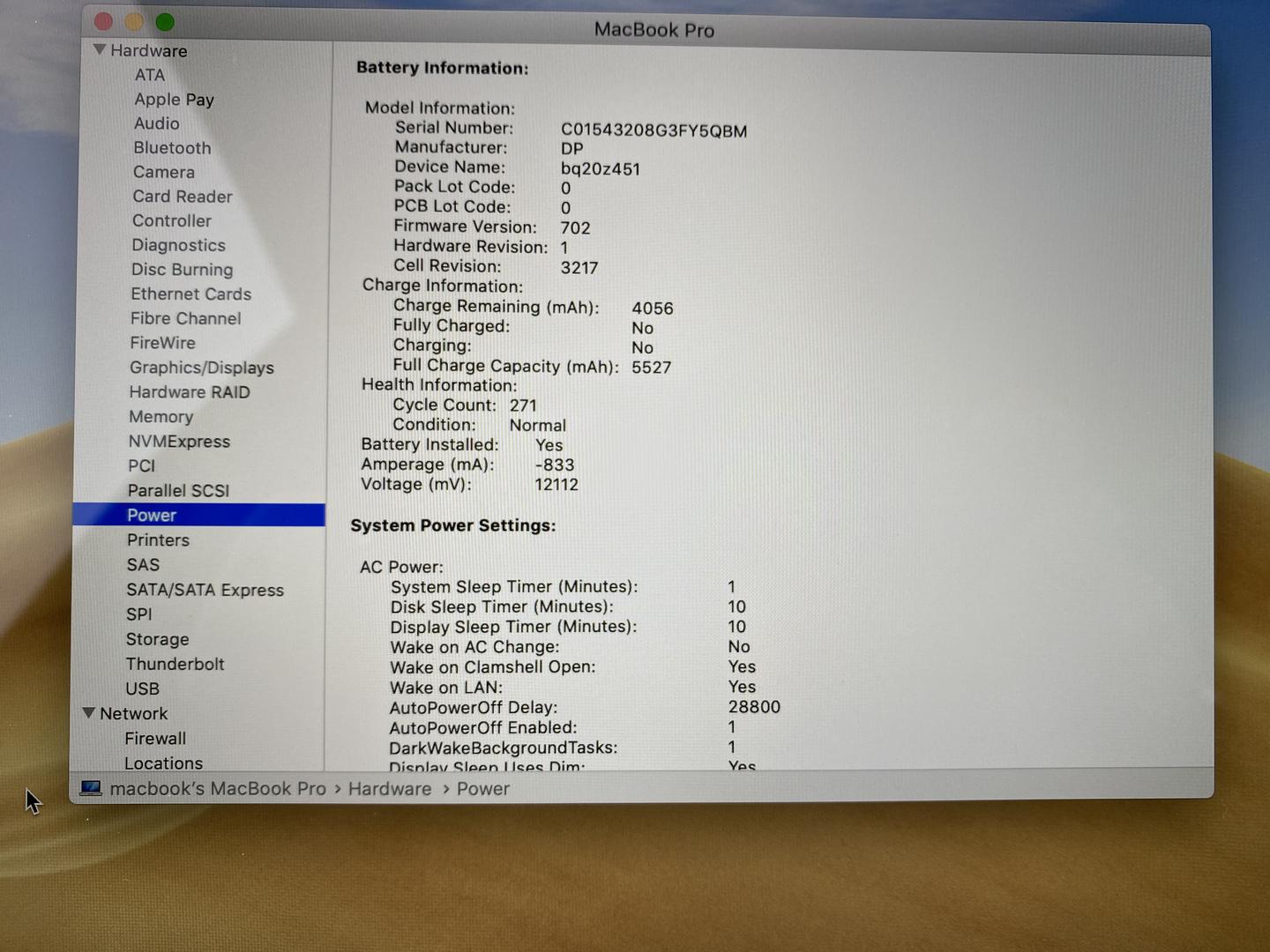Open Graphics/Displays information
Screen dimensions: 1270x952
[x=201, y=368]
